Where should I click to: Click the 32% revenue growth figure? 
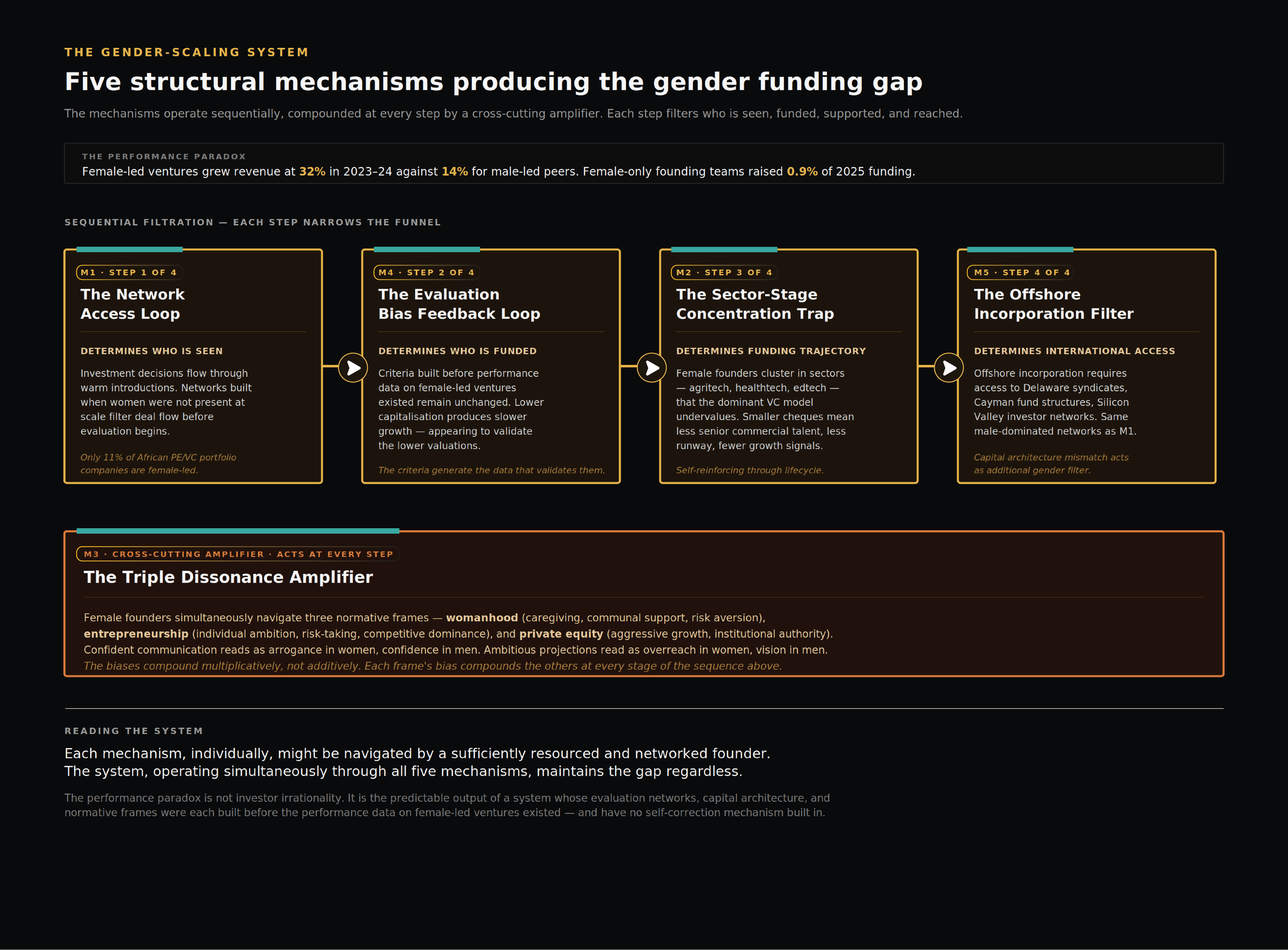pos(312,172)
